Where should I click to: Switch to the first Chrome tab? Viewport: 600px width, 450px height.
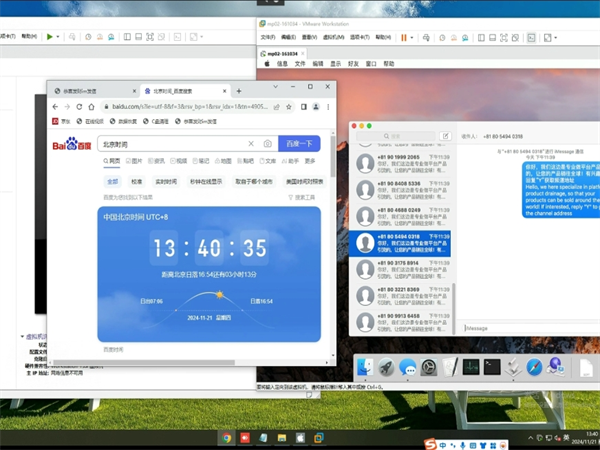pyautogui.click(x=92, y=90)
